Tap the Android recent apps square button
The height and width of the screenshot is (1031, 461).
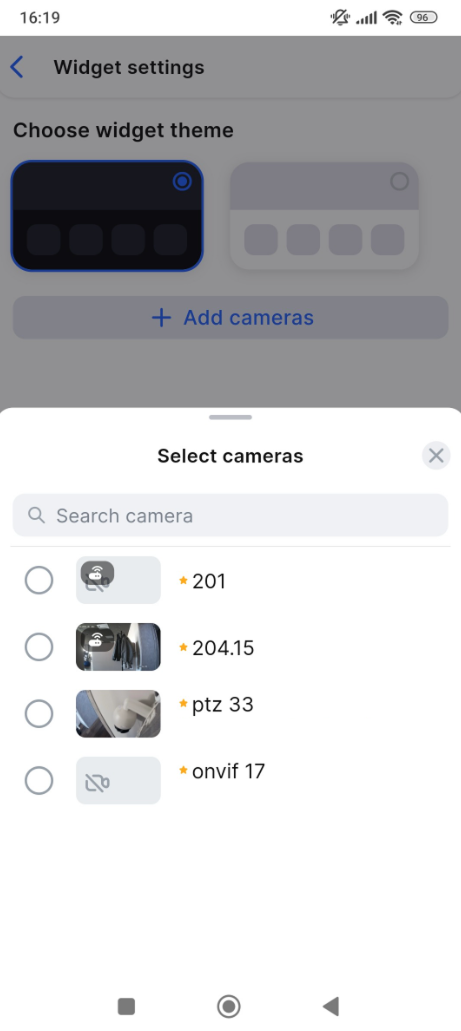tap(126, 1006)
